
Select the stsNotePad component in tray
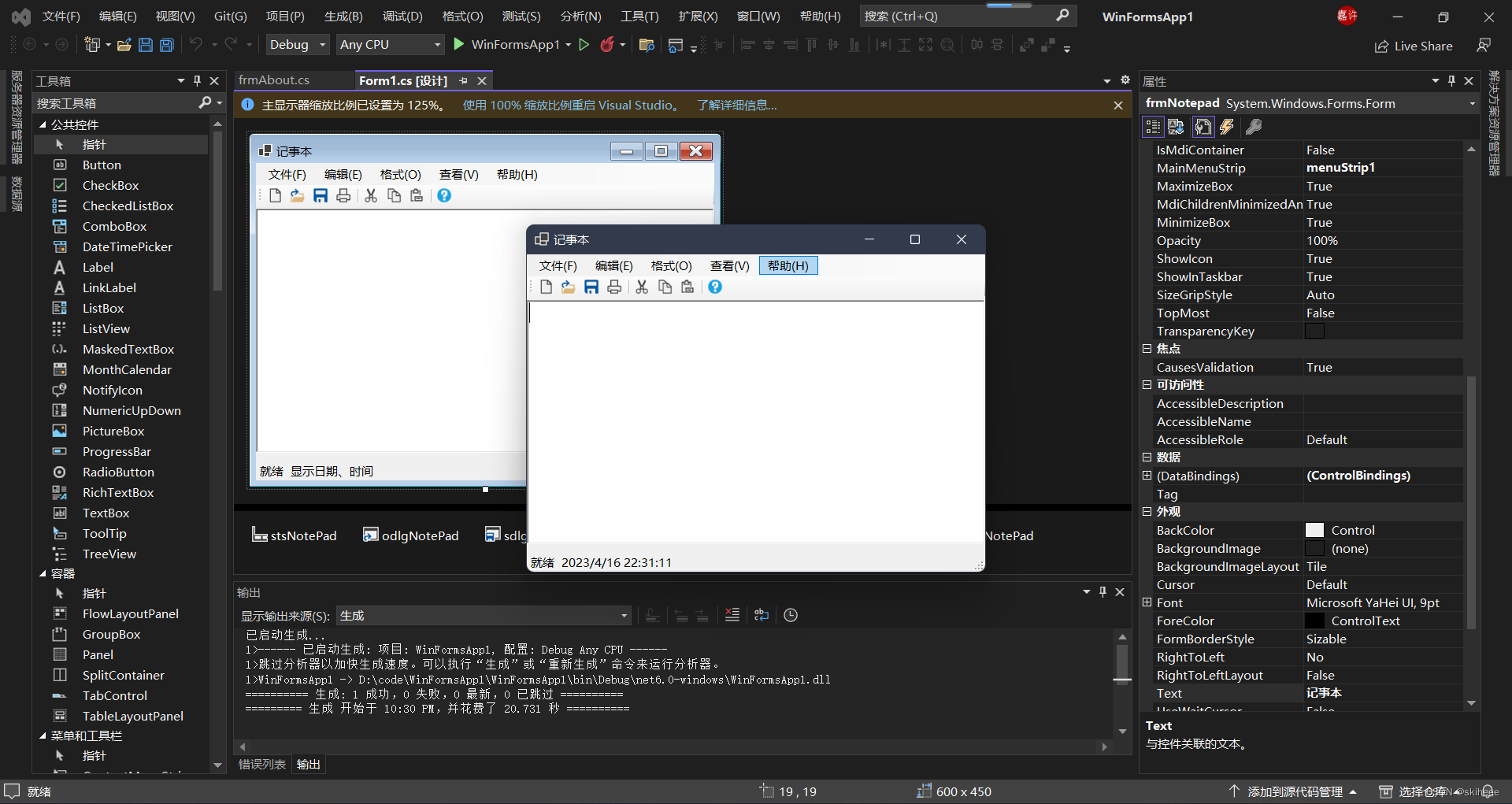pos(295,535)
